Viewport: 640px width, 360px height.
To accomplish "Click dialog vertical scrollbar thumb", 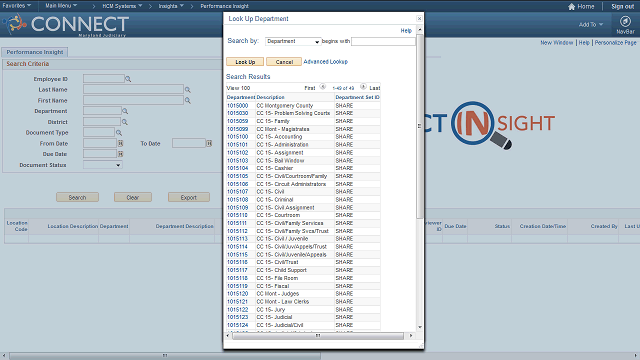I will click(420, 126).
